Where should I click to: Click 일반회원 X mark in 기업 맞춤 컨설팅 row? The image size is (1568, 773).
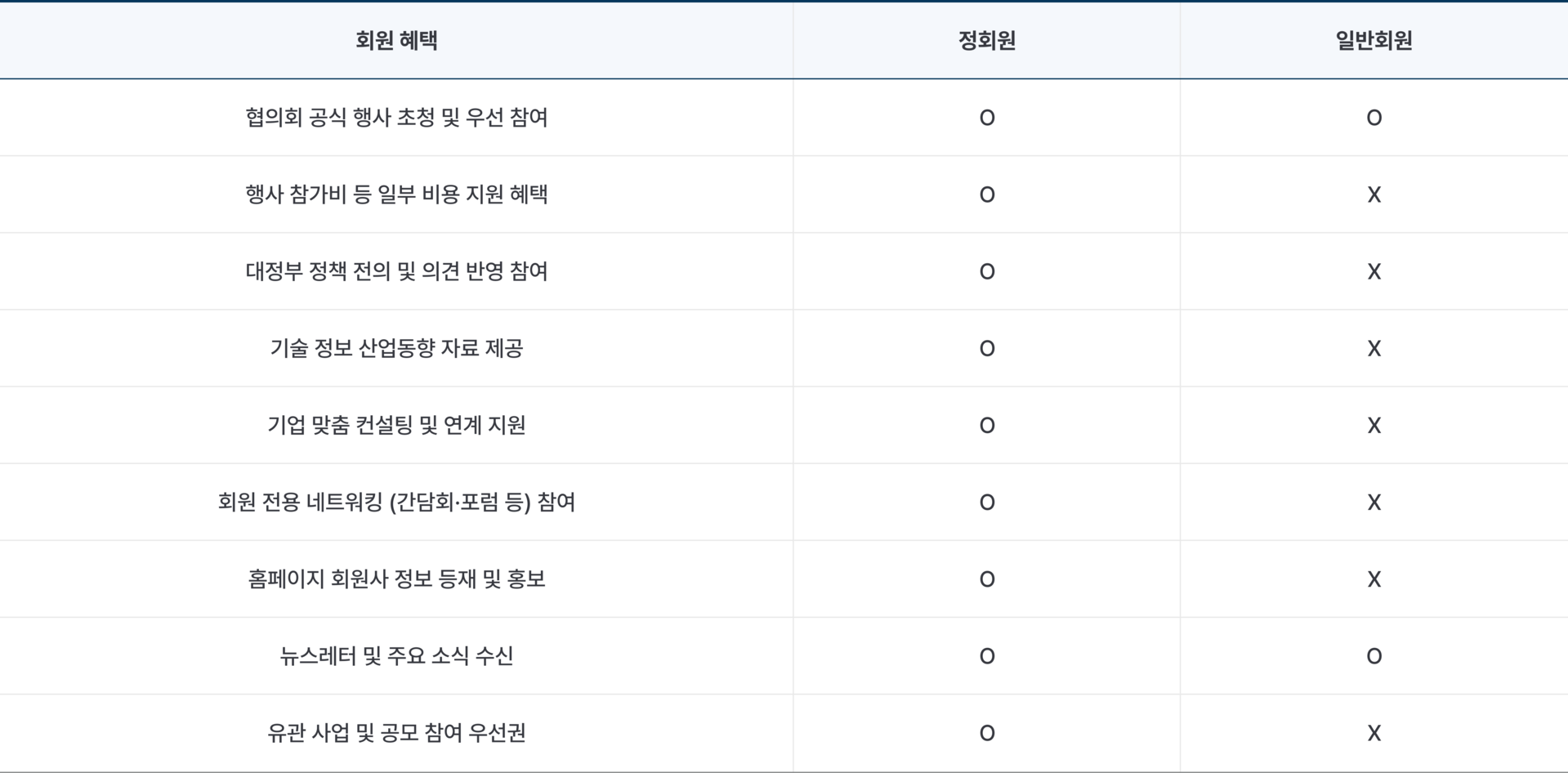(1374, 426)
